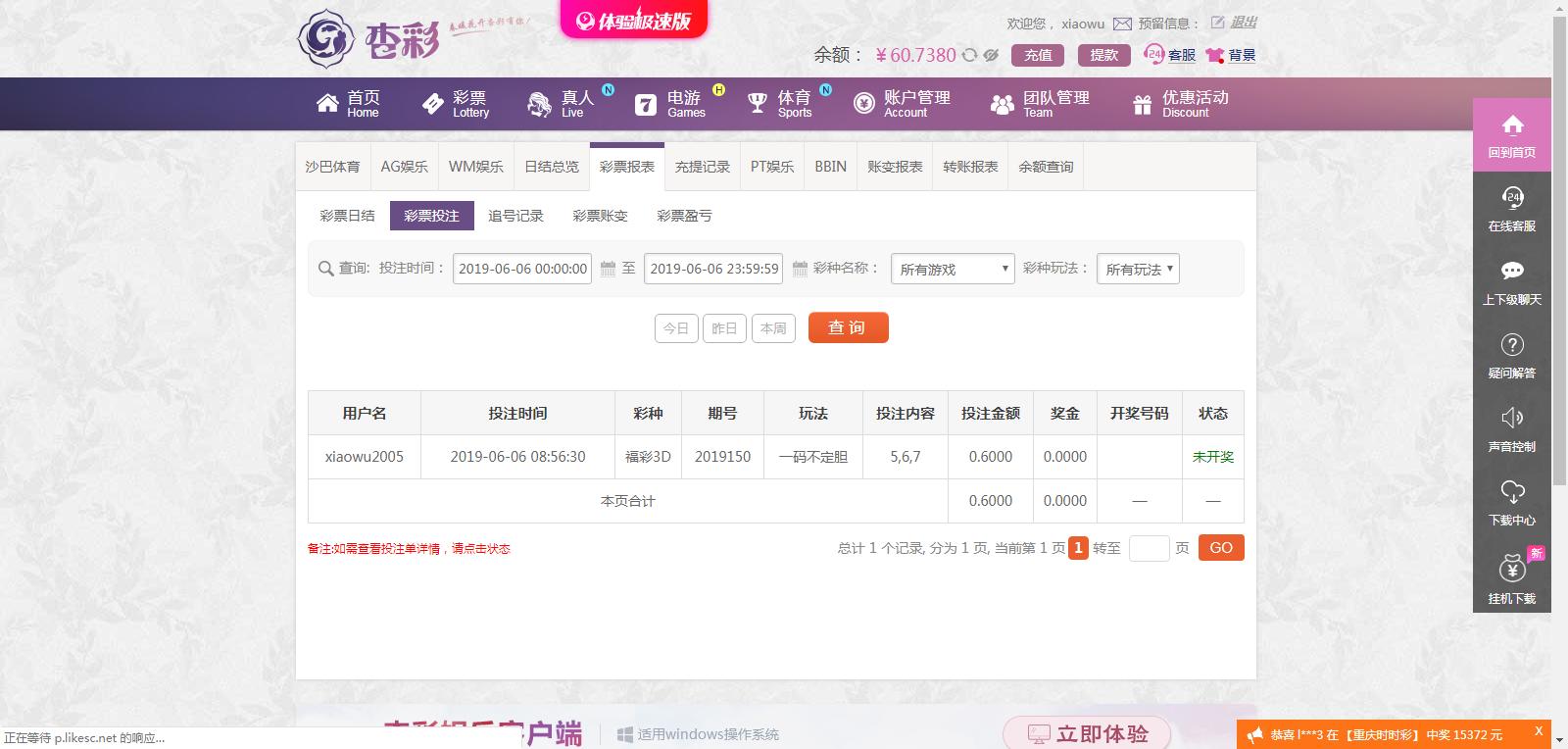Click the 背景 shirt icon

point(1215,56)
